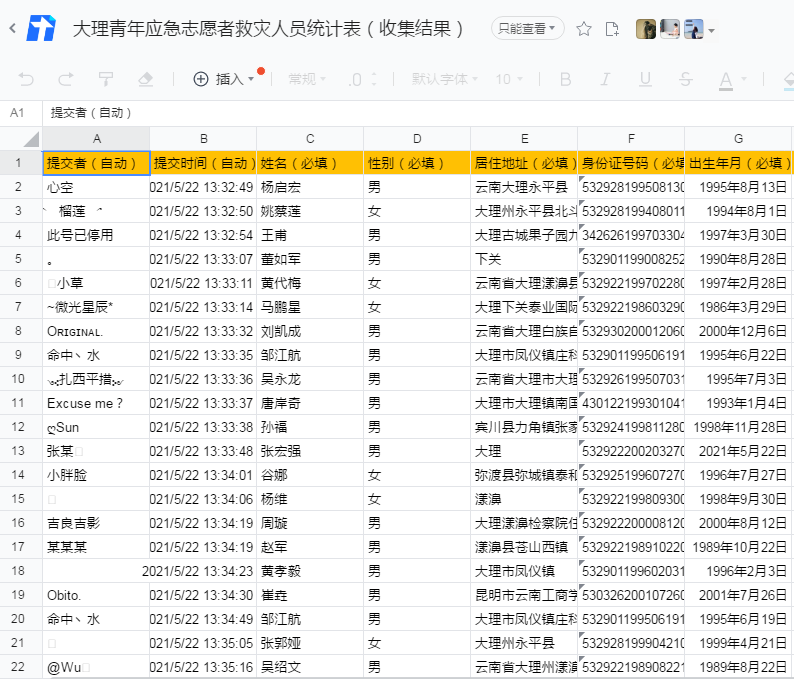Screen dimensions: 794x679
Task: Click the select-all corner of the grid
Action: (21, 138)
